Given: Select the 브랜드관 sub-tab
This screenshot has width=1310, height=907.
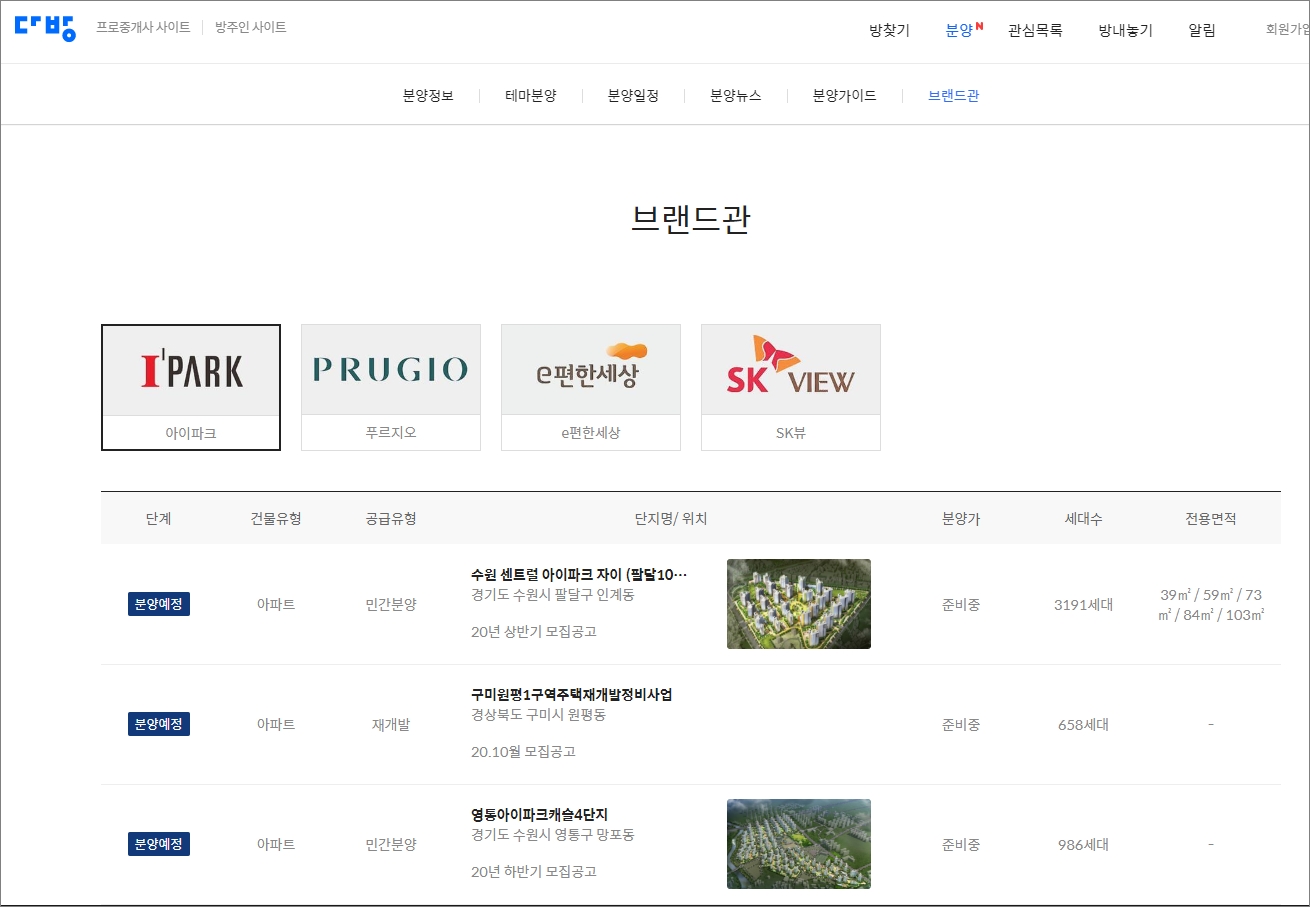Looking at the screenshot, I should (954, 96).
